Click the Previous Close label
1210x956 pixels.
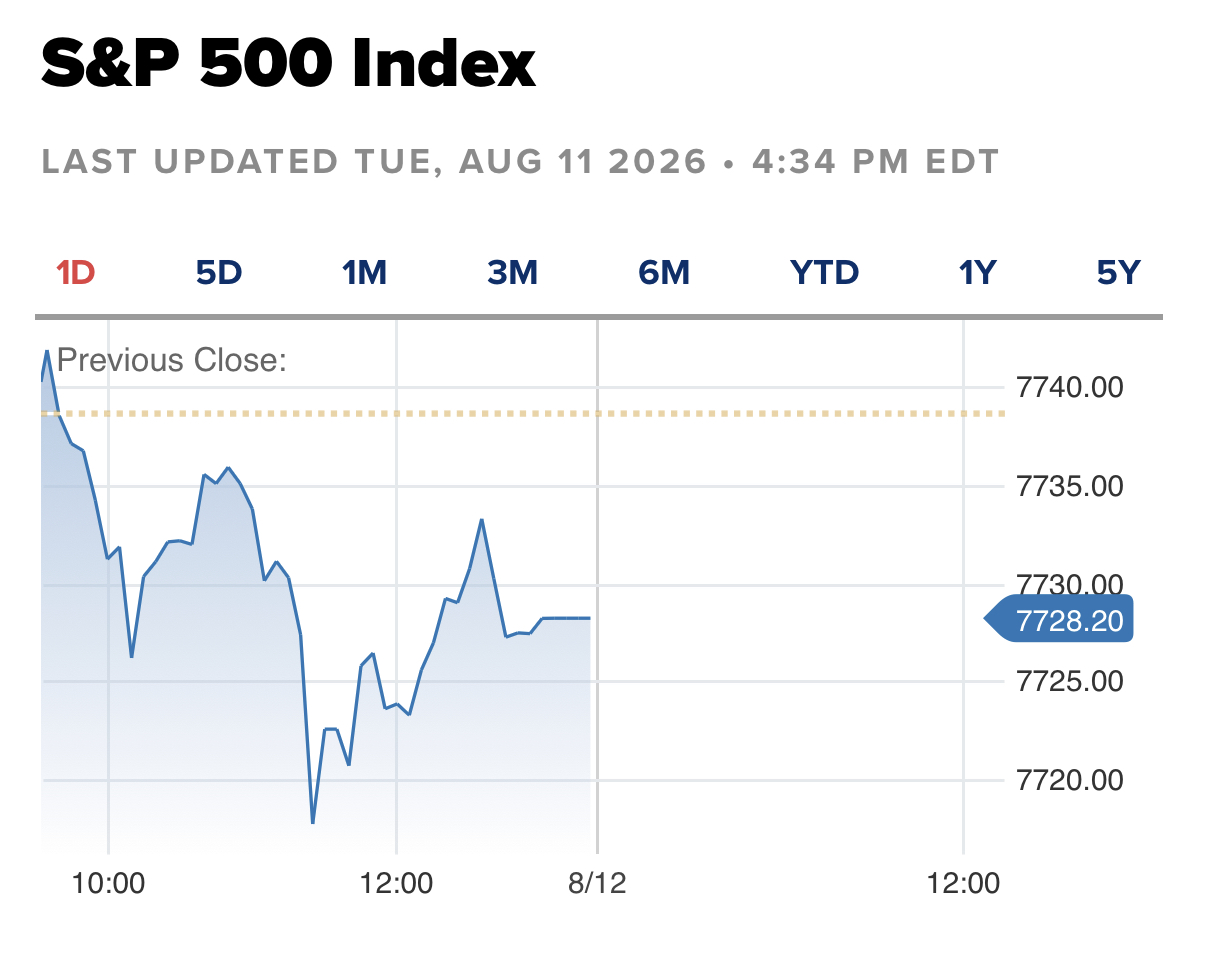(x=172, y=360)
